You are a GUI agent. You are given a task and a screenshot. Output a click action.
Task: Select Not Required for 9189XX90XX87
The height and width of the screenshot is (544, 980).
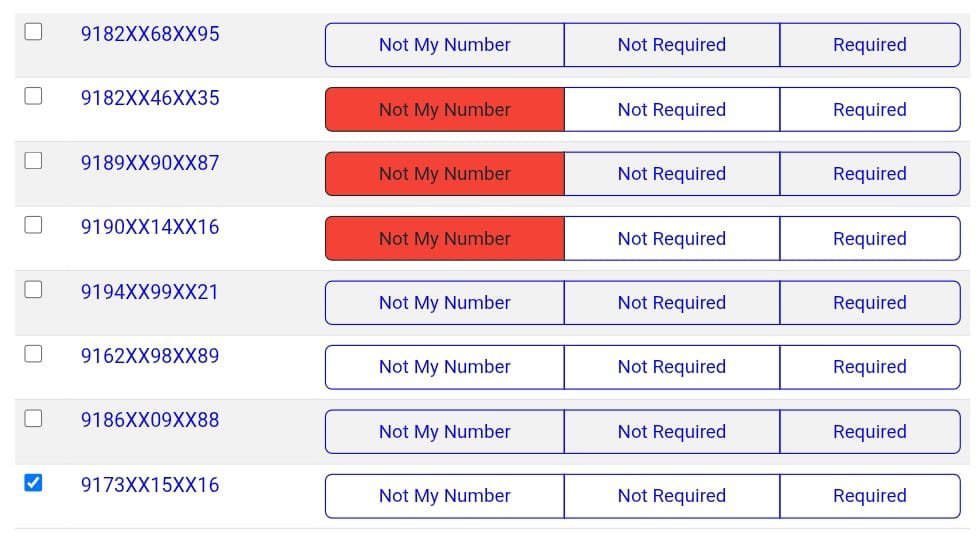pyautogui.click(x=671, y=174)
